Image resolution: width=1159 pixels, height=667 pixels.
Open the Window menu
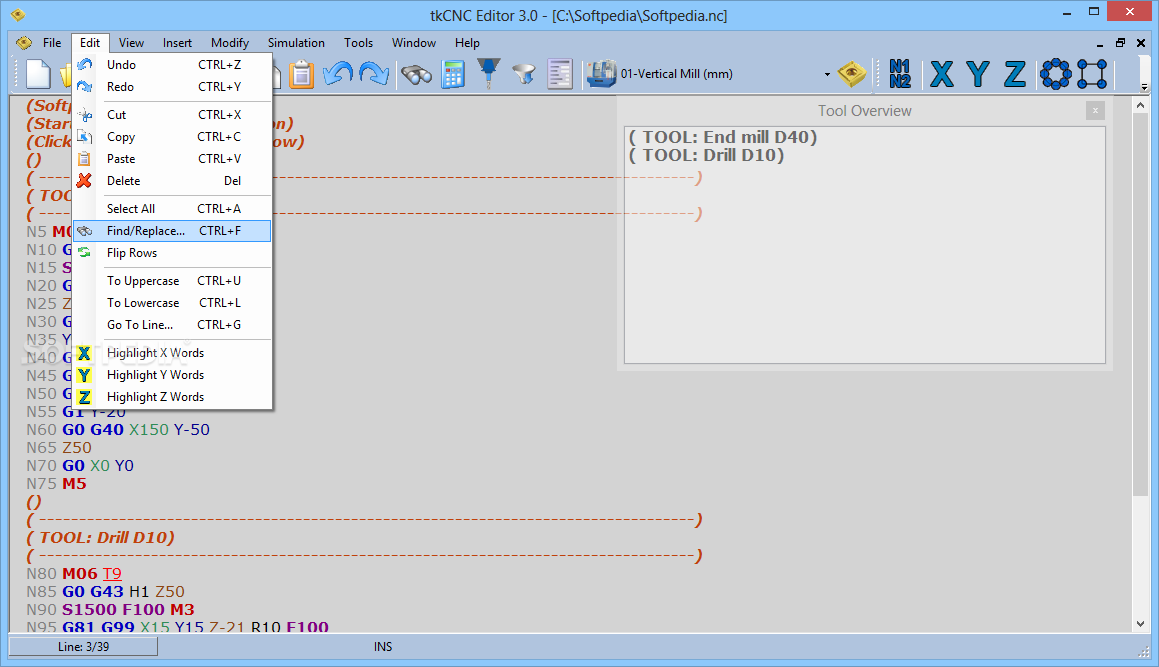click(414, 43)
